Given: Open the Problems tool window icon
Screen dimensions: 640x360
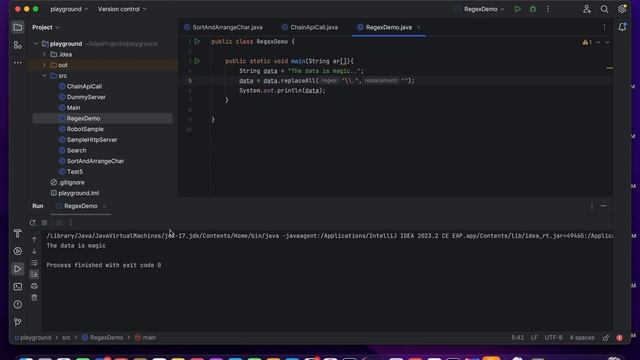Looking at the screenshot, I should [x=18, y=304].
